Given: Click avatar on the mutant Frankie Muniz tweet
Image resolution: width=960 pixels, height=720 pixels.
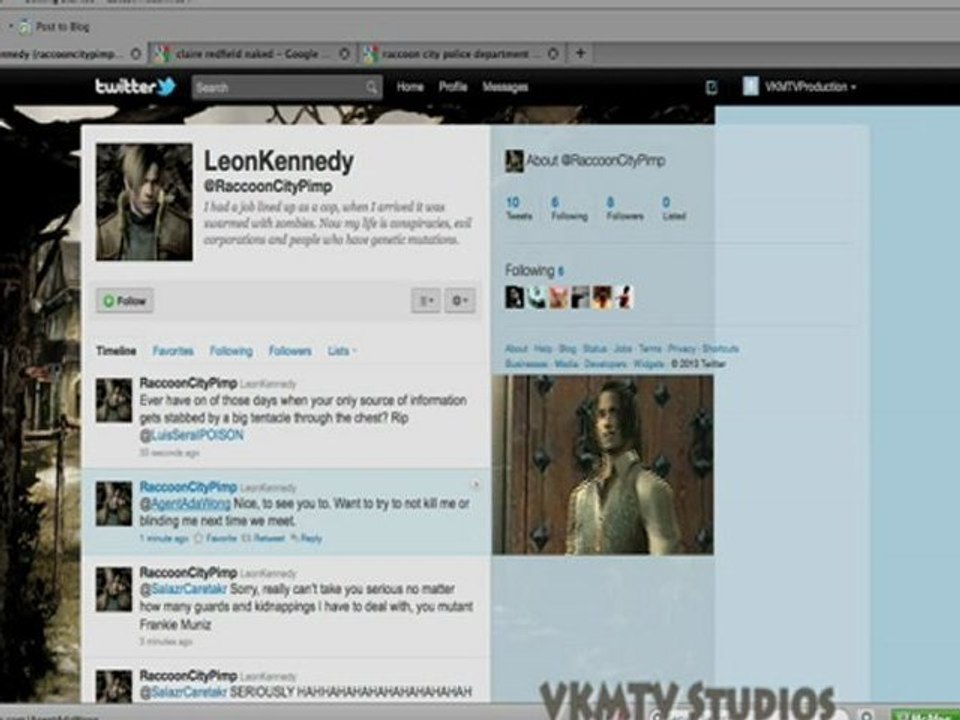Looking at the screenshot, I should tap(114, 589).
